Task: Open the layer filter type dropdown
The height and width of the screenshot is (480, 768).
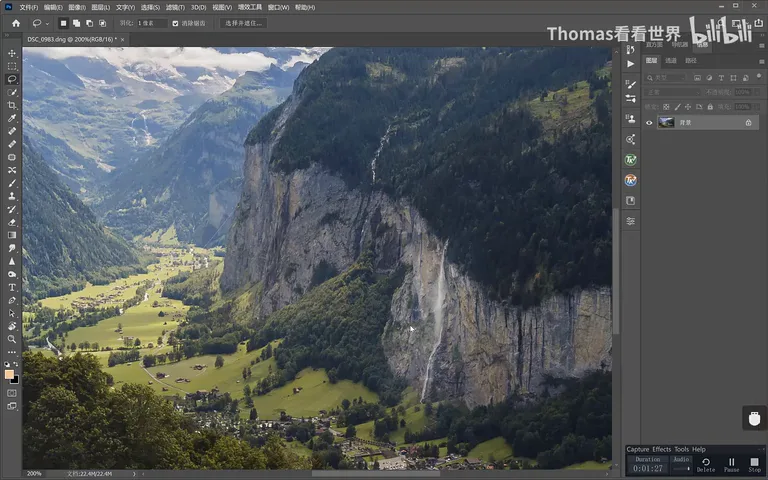Action: click(667, 78)
